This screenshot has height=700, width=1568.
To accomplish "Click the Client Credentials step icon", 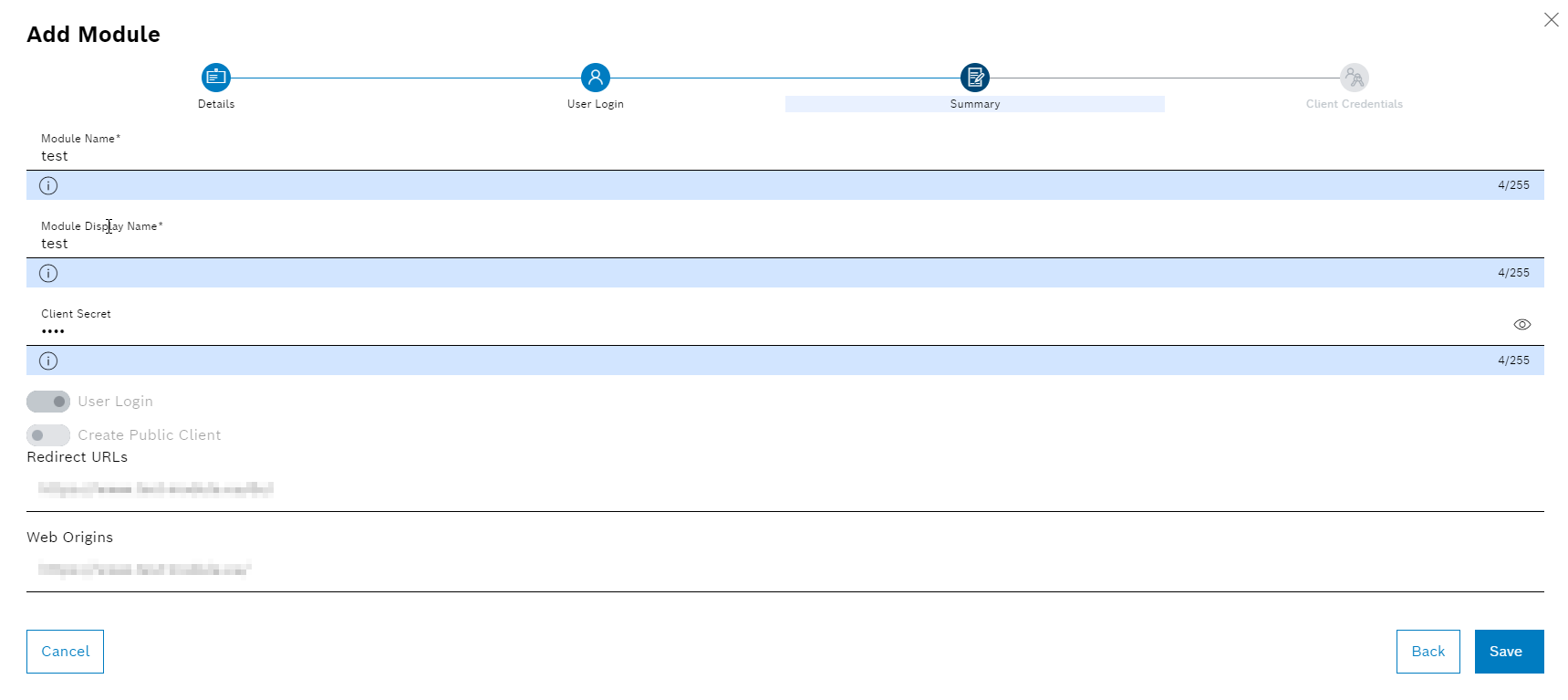I will pos(1354,78).
